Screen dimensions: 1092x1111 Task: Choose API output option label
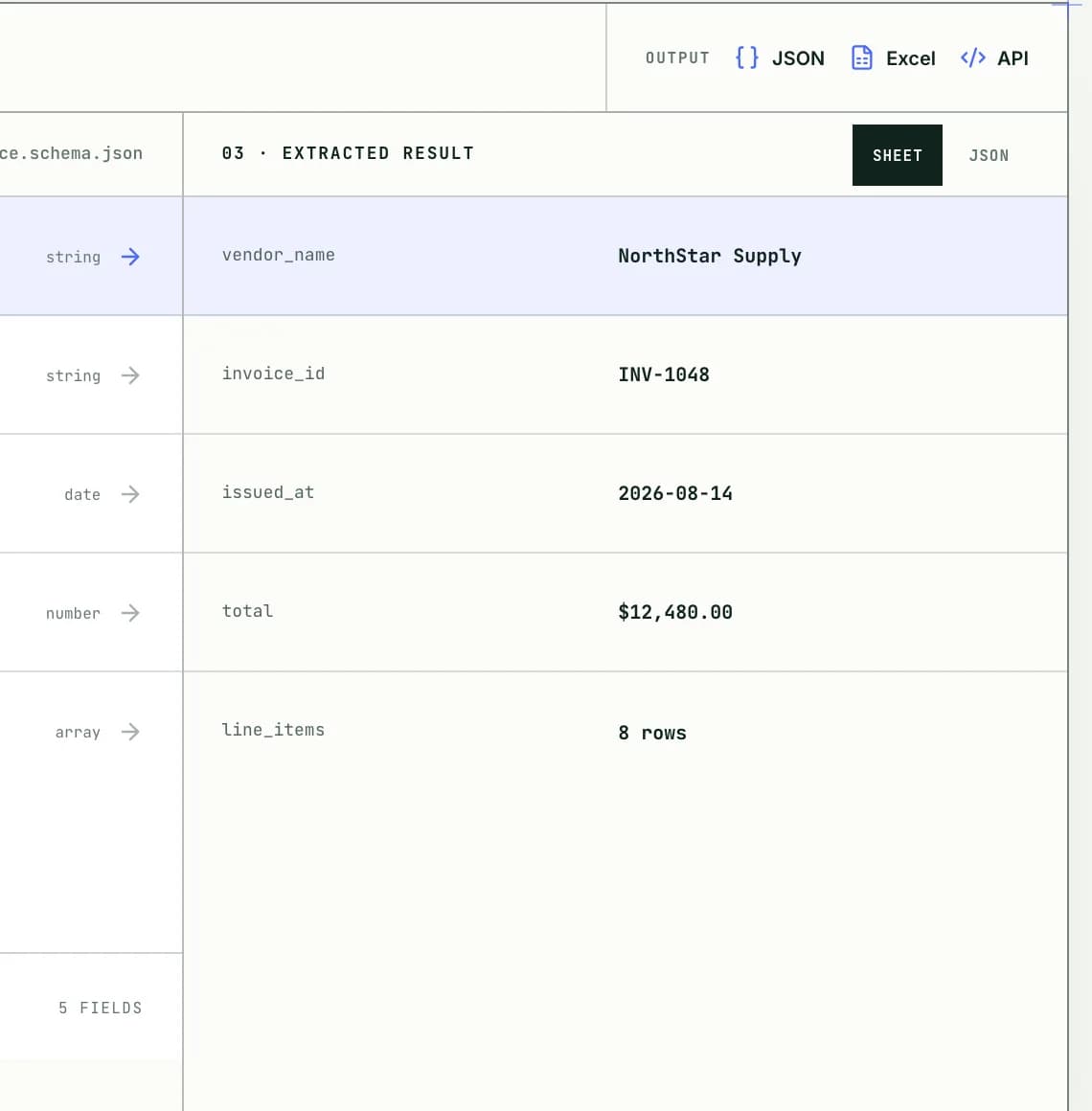(1012, 58)
